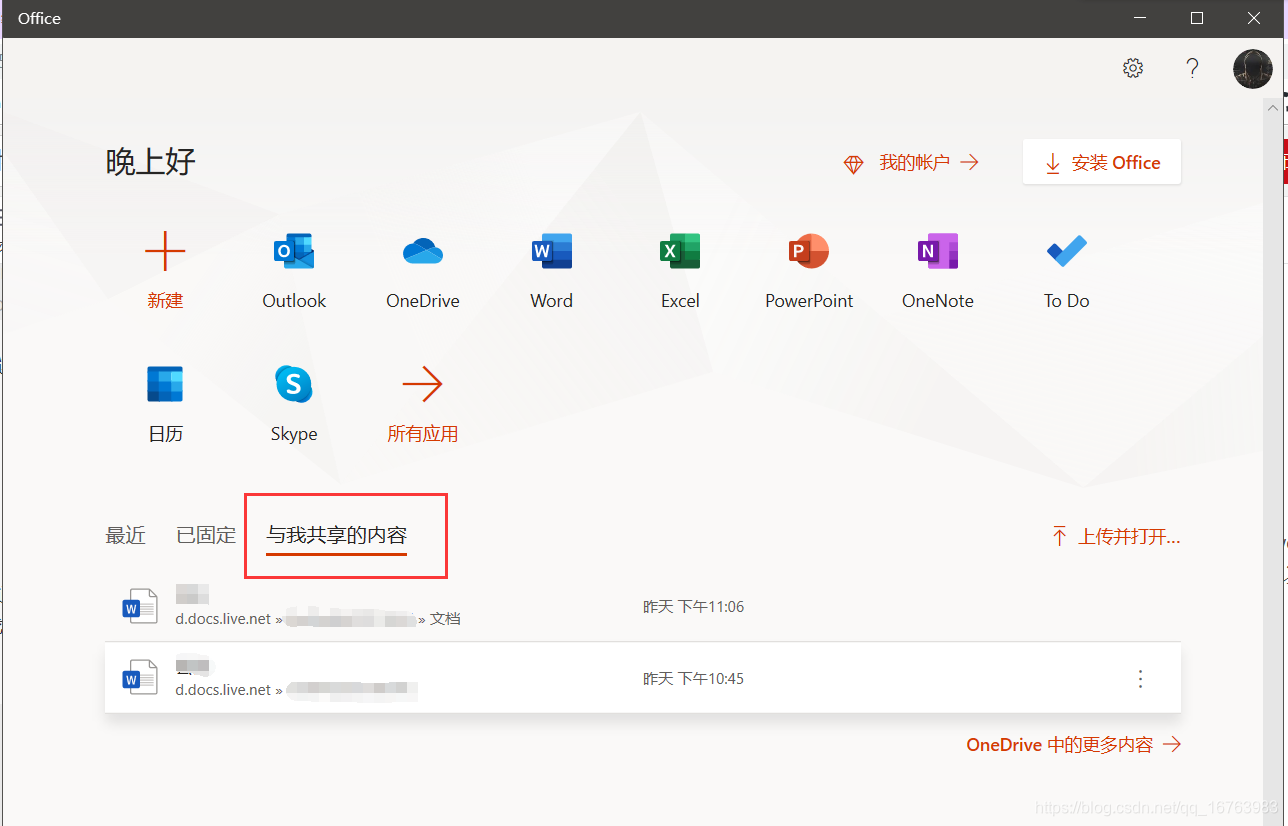The height and width of the screenshot is (826, 1288).
Task: Select the document row dated 昨天 下午10:45
Action: [643, 678]
